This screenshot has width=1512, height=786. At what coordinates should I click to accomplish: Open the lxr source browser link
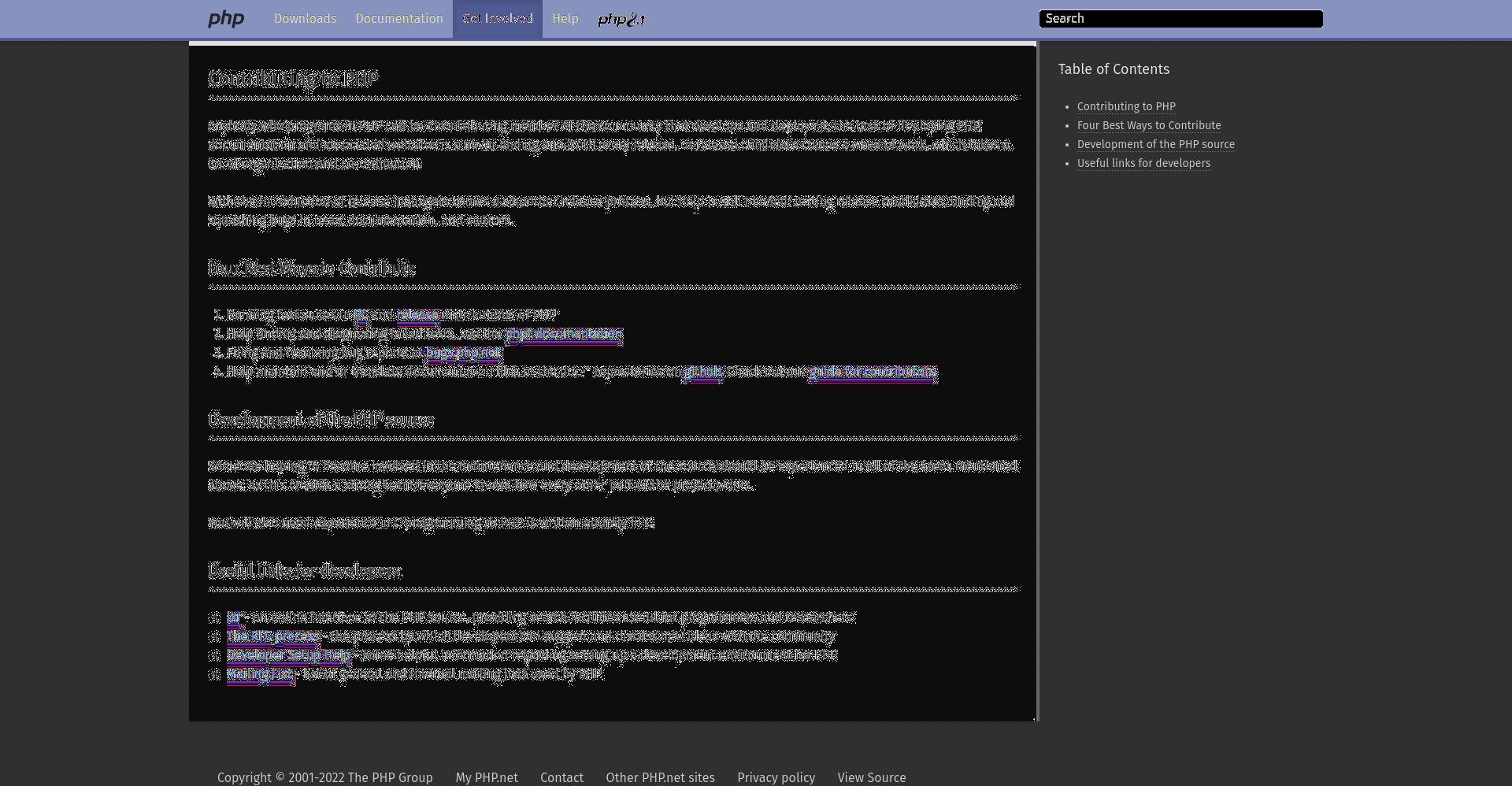pyautogui.click(x=233, y=617)
